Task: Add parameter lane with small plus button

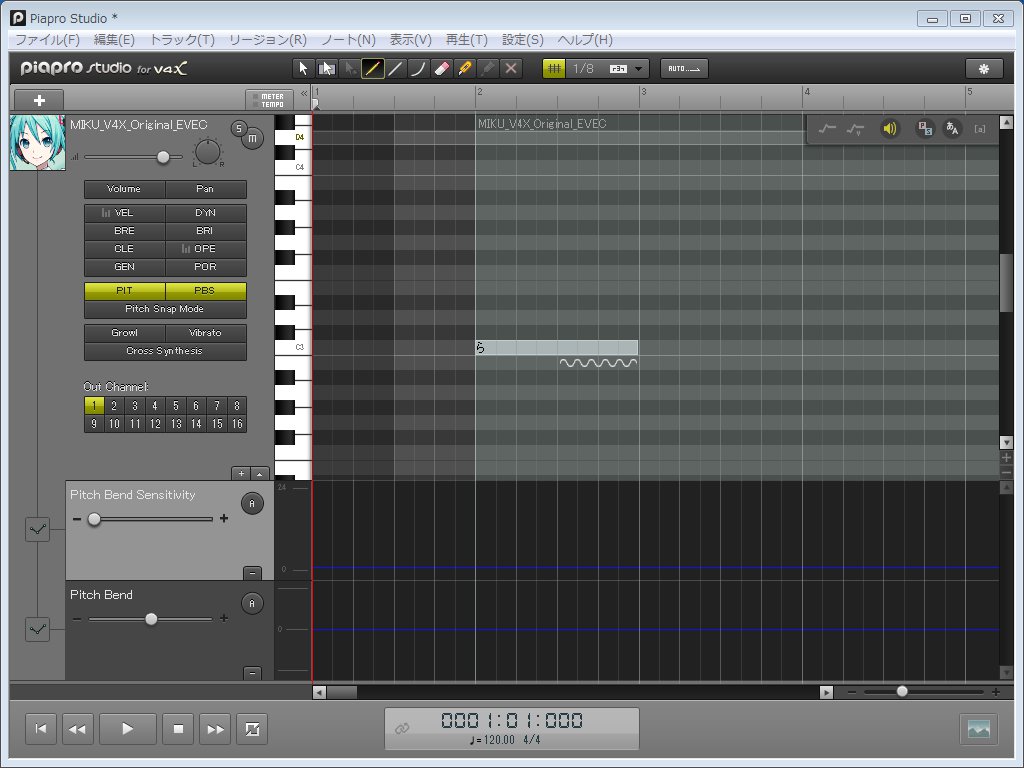Action: click(241, 473)
